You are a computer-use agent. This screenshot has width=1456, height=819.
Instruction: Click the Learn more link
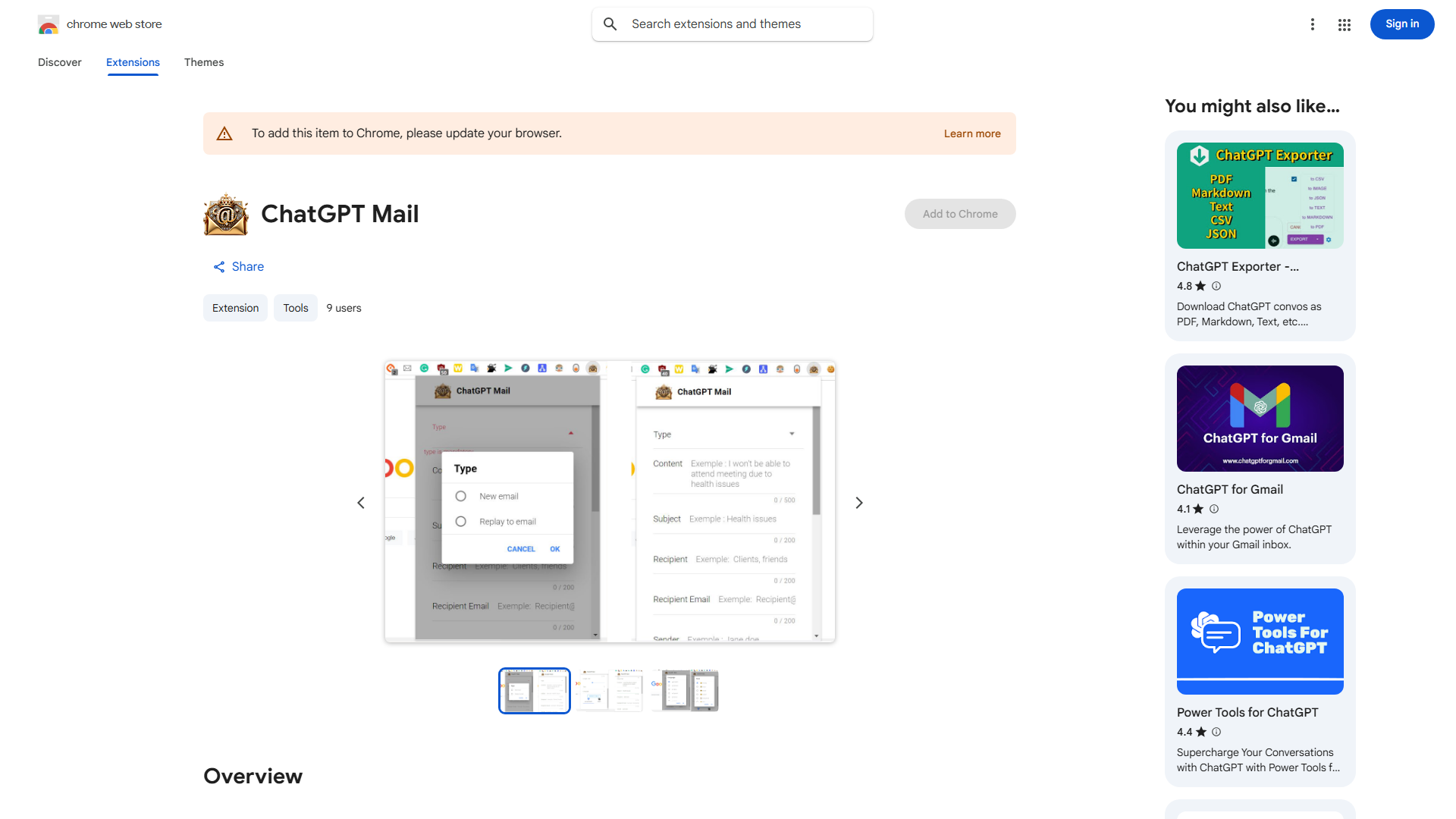point(972,133)
